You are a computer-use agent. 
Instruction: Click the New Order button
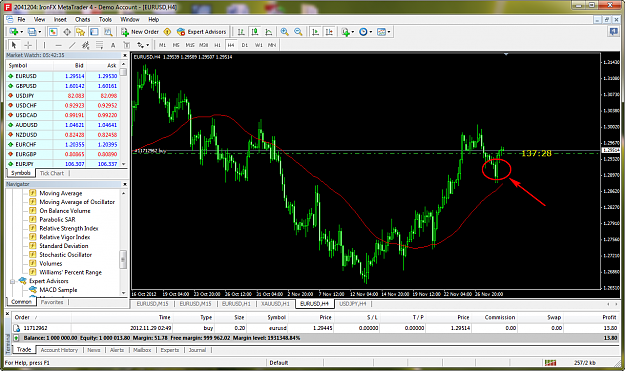click(140, 32)
